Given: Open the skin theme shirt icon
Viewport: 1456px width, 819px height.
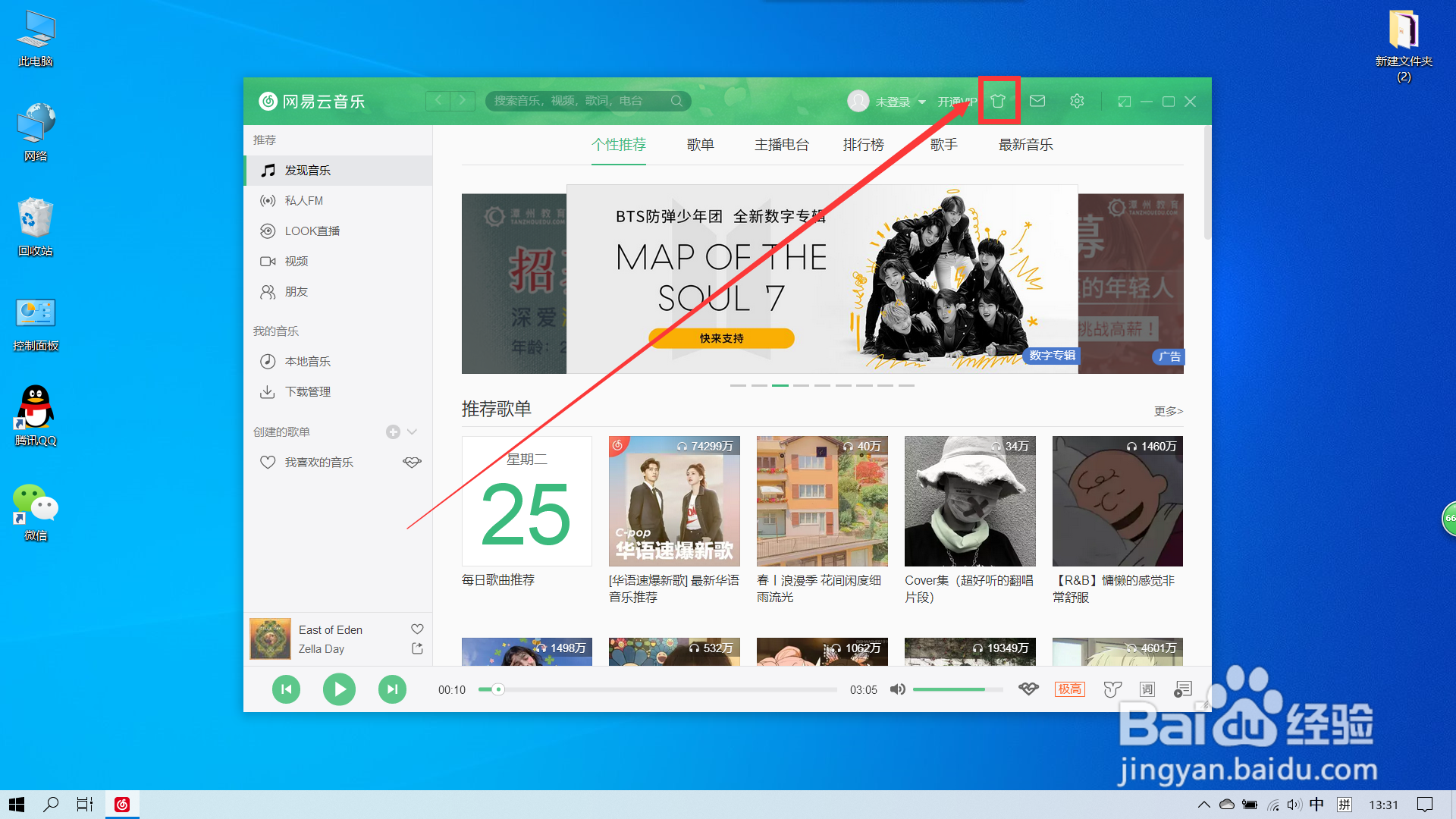Looking at the screenshot, I should (x=998, y=101).
